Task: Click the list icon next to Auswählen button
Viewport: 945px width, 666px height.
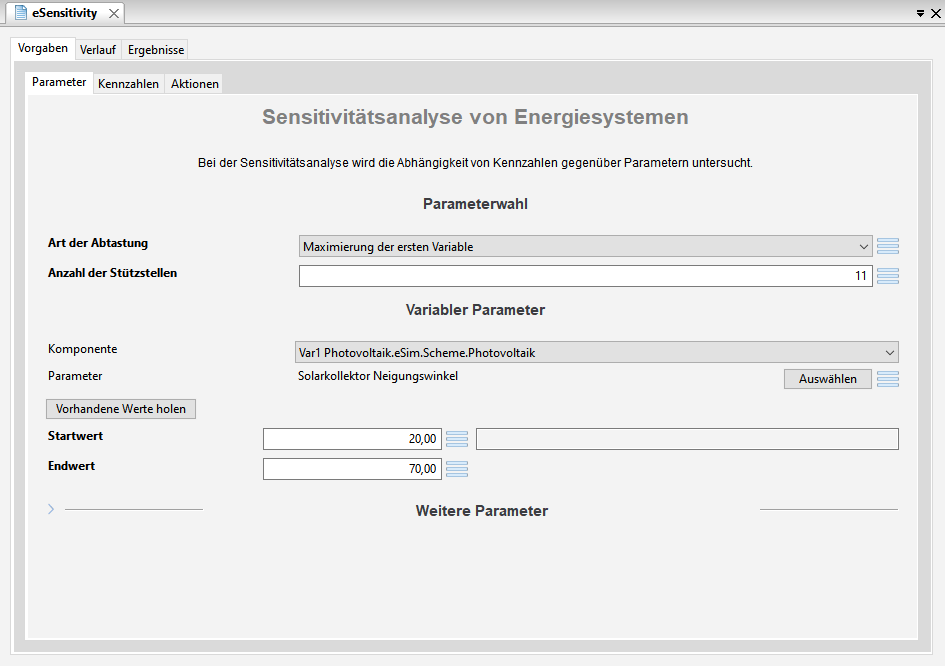Action: (888, 379)
